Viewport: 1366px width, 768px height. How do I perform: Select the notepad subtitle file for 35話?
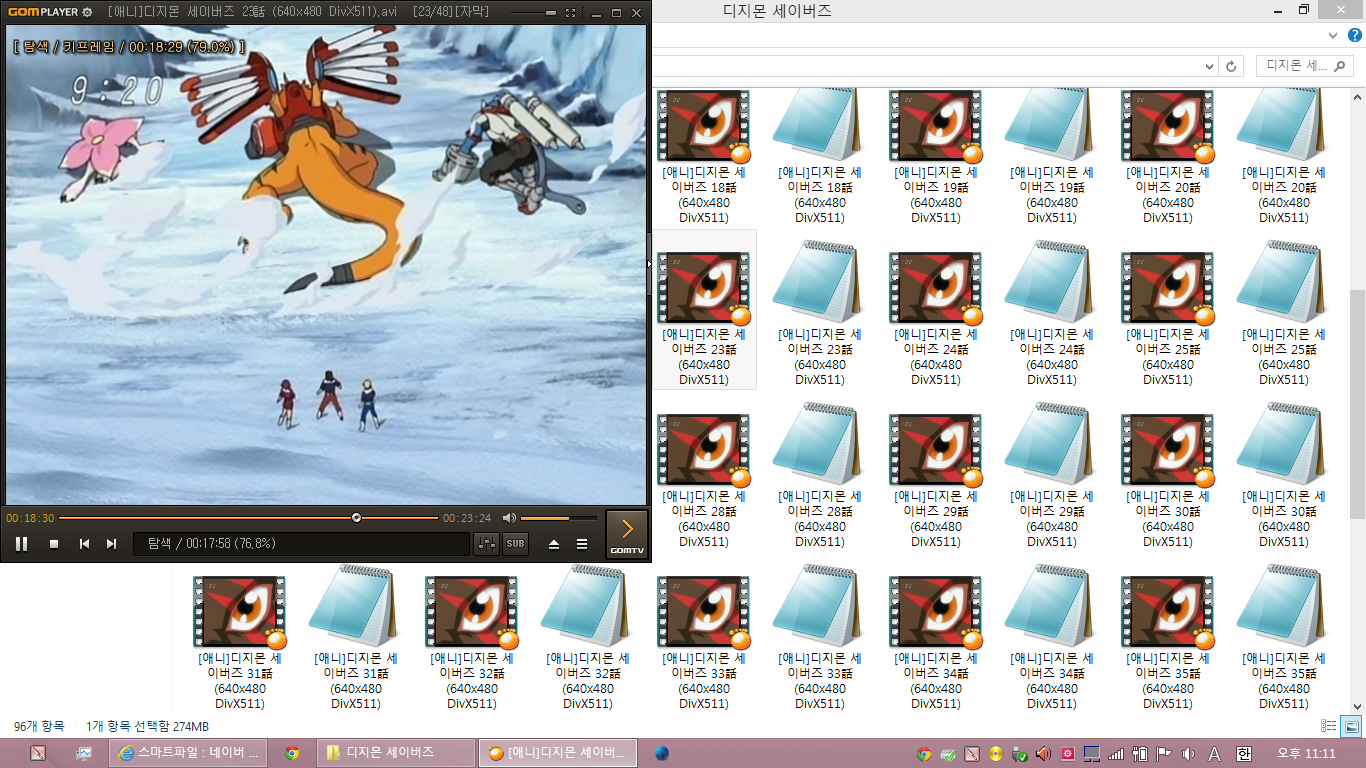[1284, 638]
